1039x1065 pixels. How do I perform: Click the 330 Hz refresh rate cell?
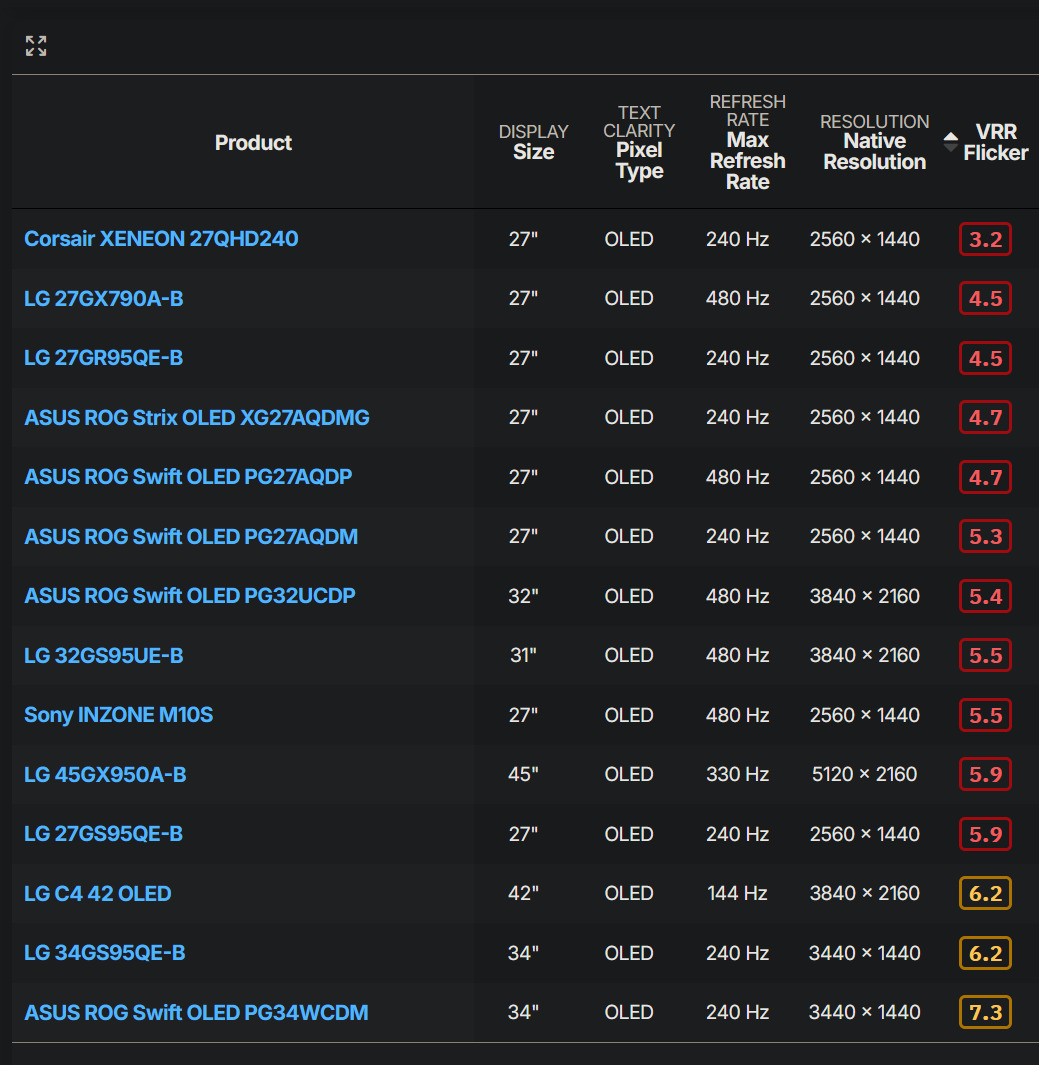737,774
